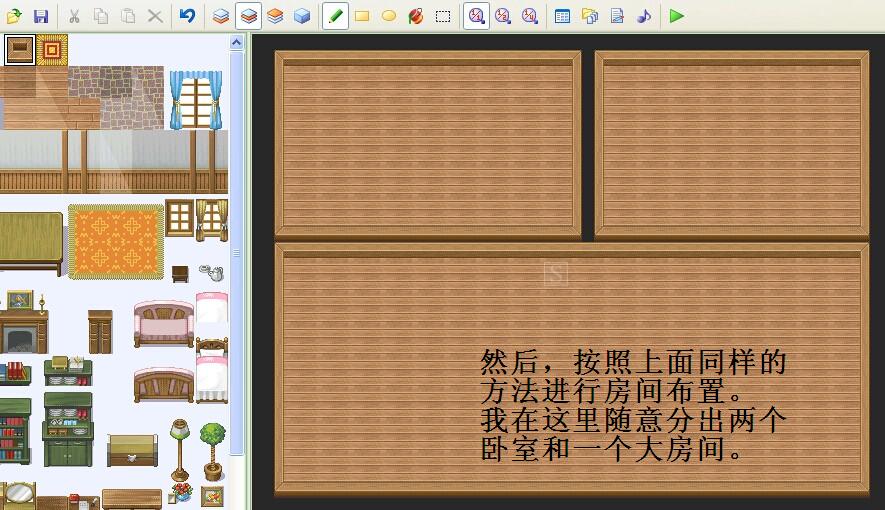Pick the stone brick wall tile
Screen dimensions: 885x510
tap(116, 98)
